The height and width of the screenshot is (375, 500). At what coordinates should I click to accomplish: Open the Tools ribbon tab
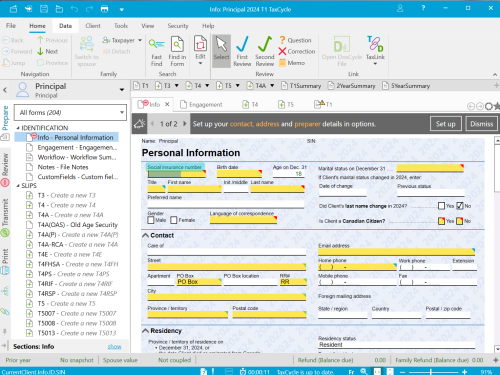pos(121,26)
